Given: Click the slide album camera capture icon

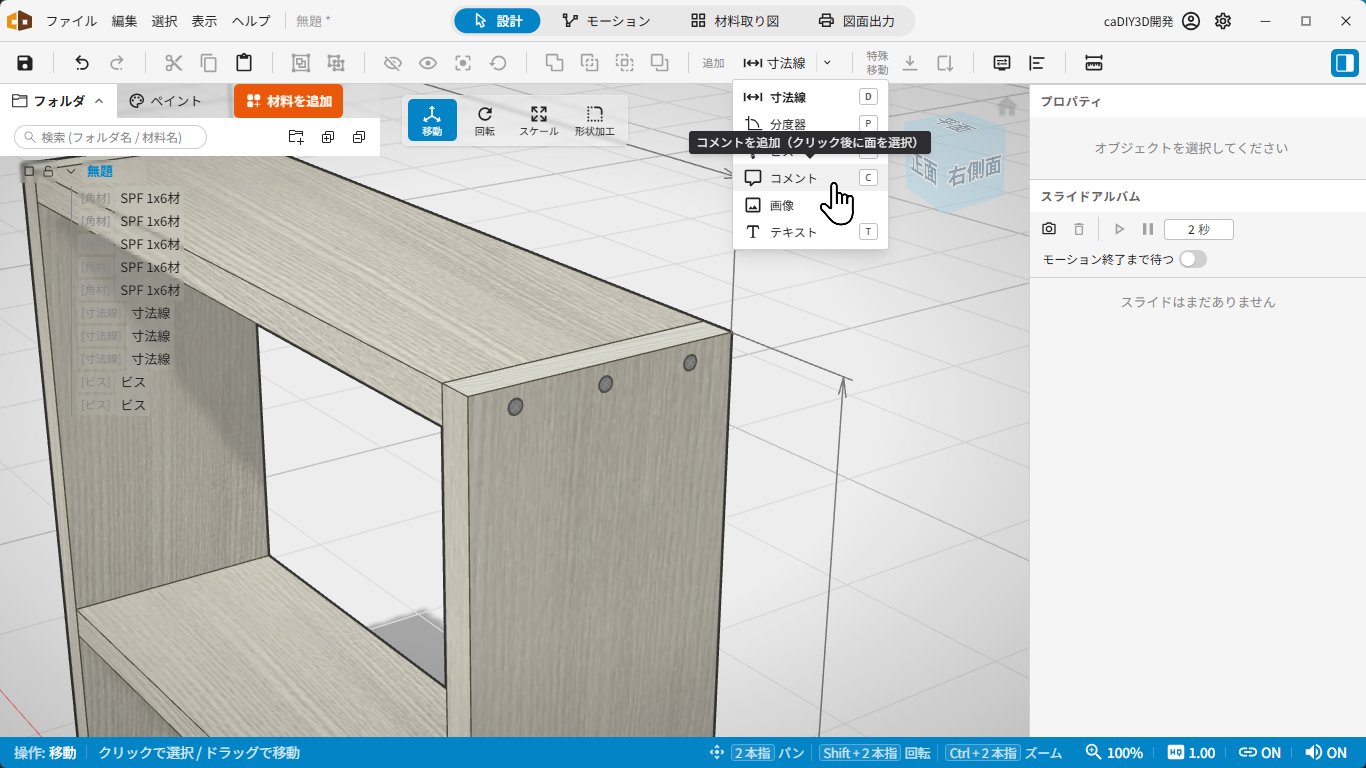Looking at the screenshot, I should 1049,229.
